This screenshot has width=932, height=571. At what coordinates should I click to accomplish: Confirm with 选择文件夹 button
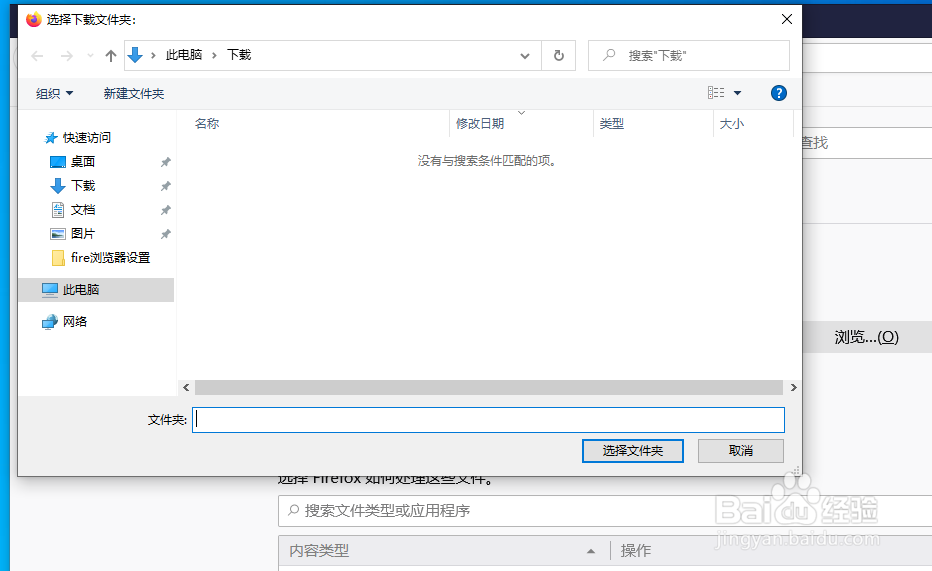click(x=632, y=451)
